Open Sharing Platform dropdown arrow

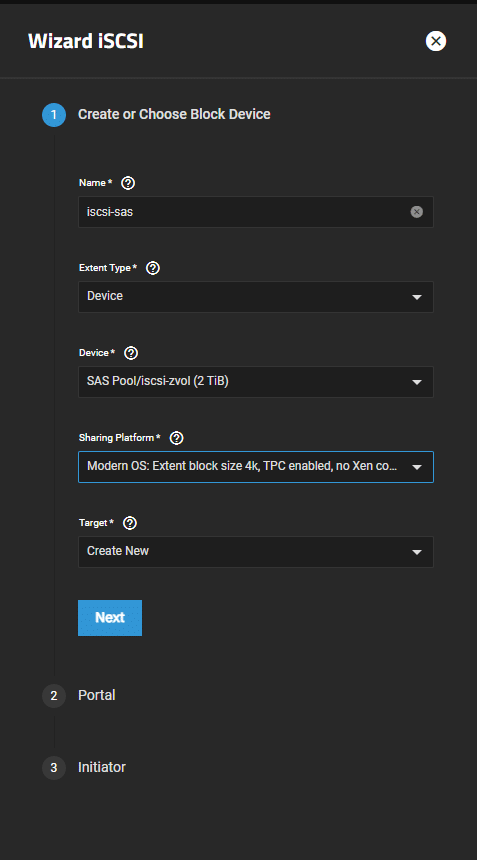[x=417, y=467]
